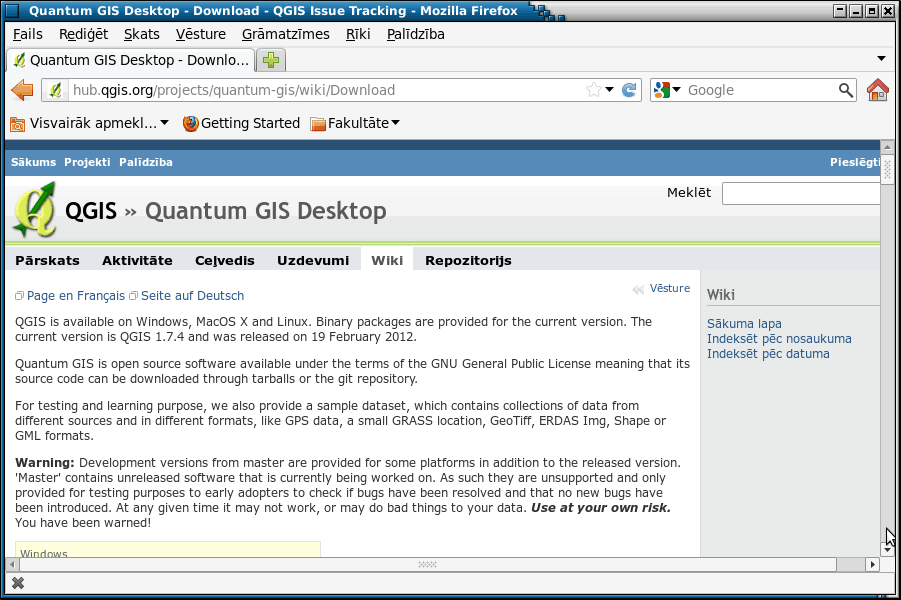Click the magnifying glass search icon
Image resolution: width=901 pixels, height=600 pixels.
845,90
